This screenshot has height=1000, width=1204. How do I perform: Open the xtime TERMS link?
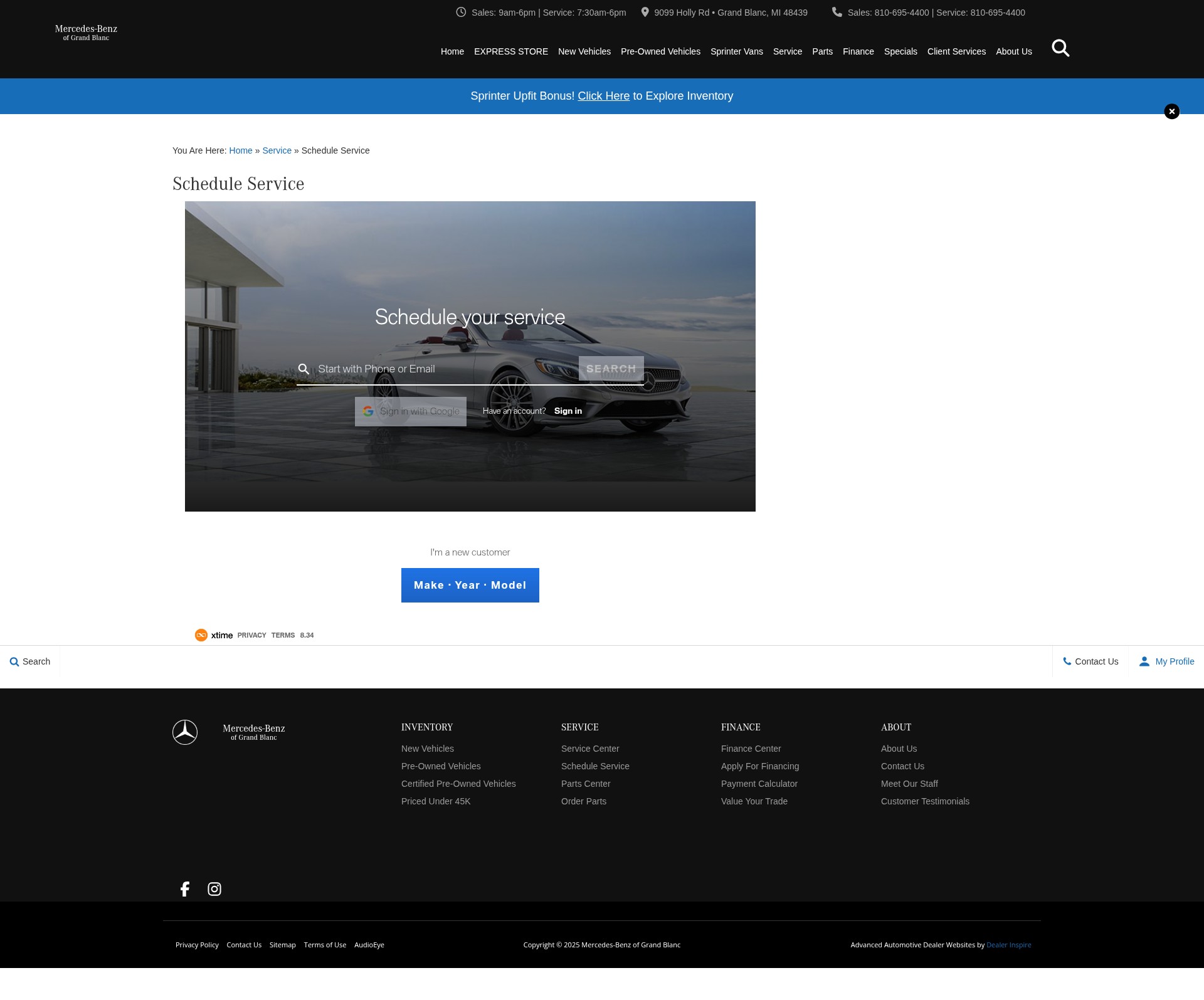(283, 635)
